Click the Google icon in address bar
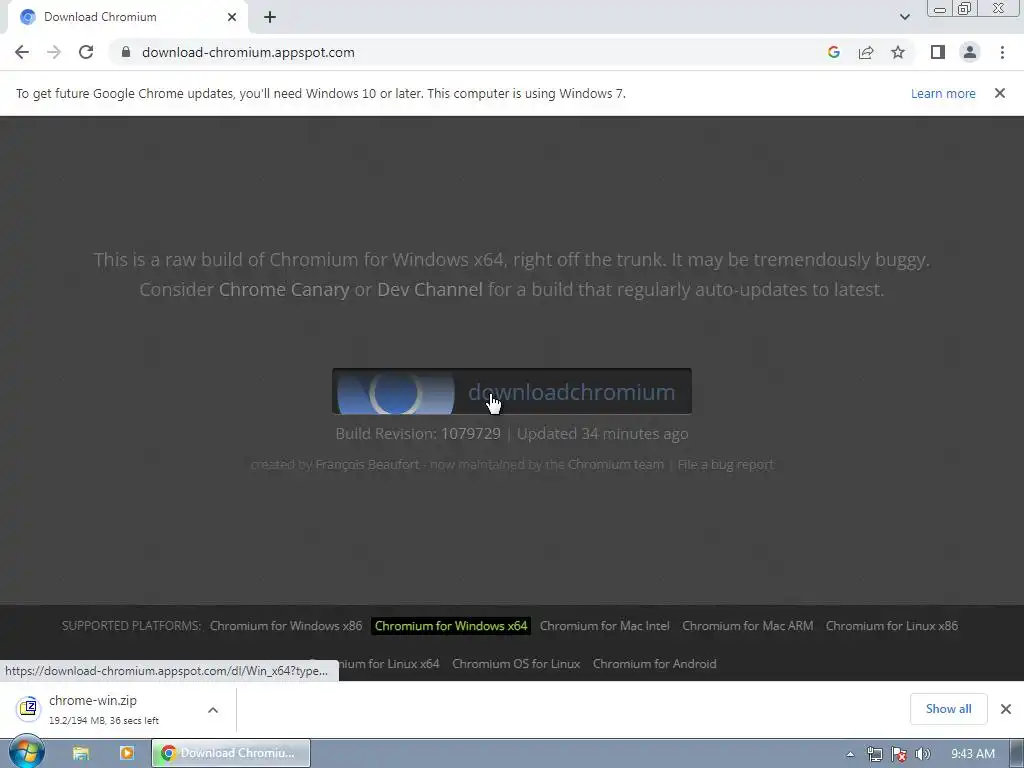This screenshot has width=1024, height=768. 833,52
